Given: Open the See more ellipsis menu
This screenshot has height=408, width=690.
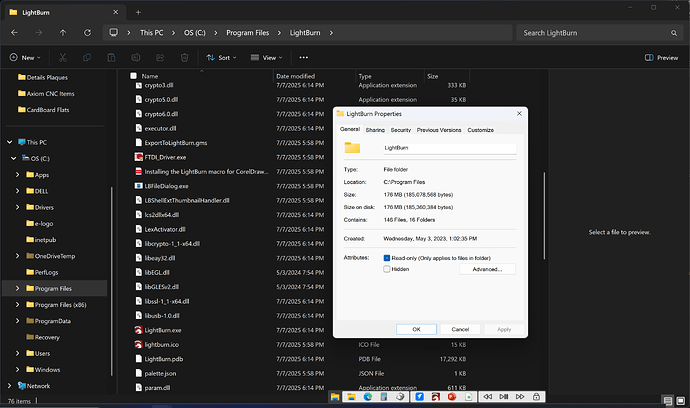Looking at the screenshot, I should [304, 58].
